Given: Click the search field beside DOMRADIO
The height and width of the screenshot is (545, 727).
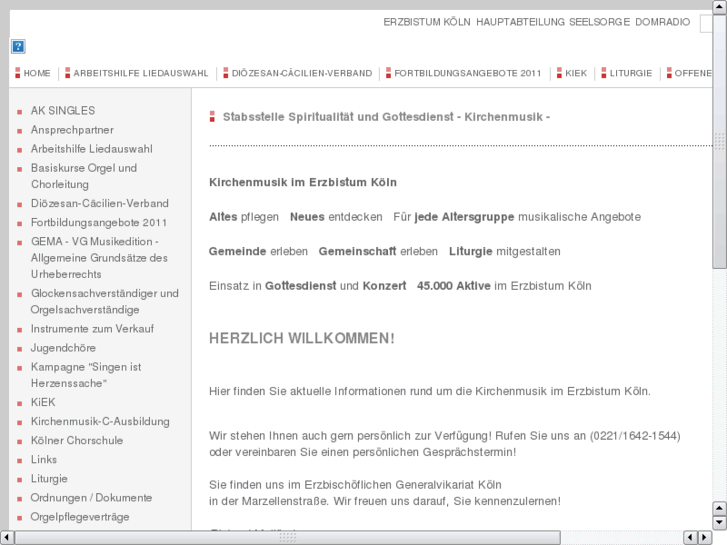Looking at the screenshot, I should 706,24.
